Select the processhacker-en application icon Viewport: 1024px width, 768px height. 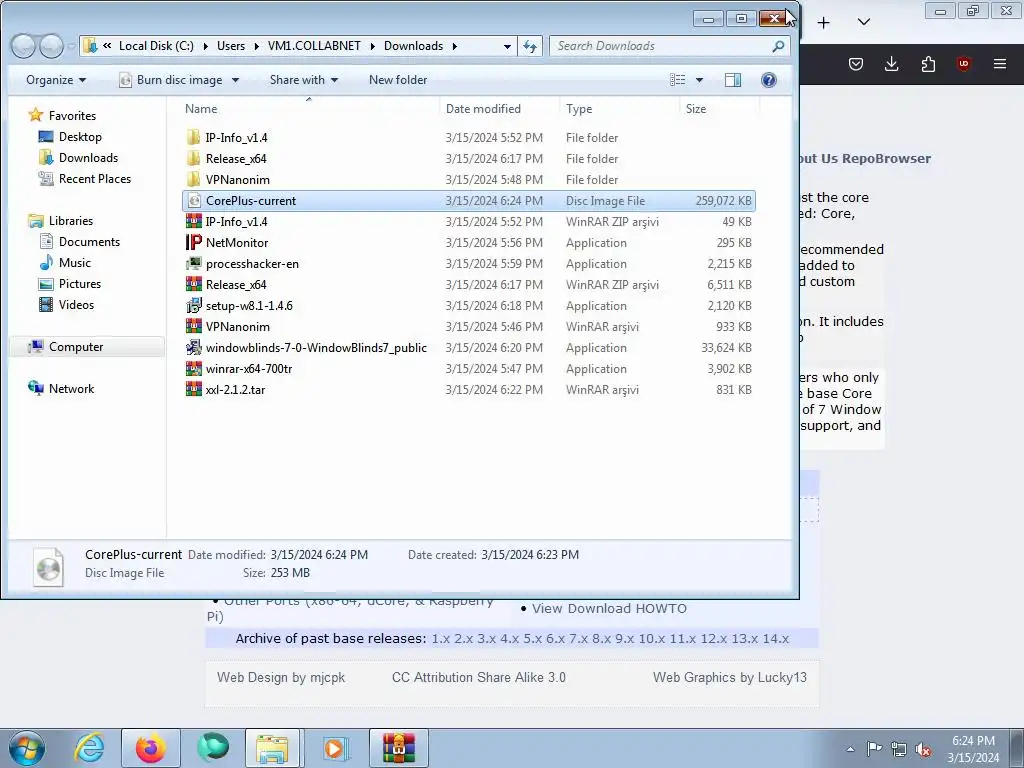193,263
